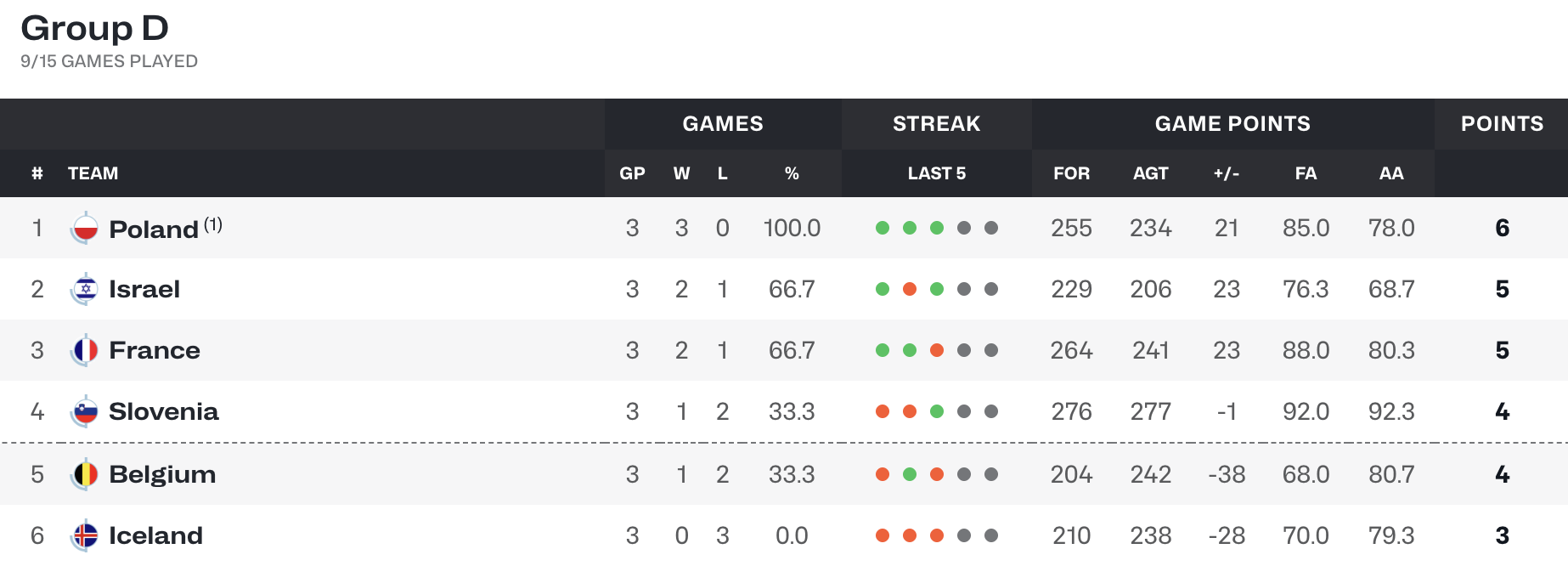Click the Israel flag icon

[84, 289]
